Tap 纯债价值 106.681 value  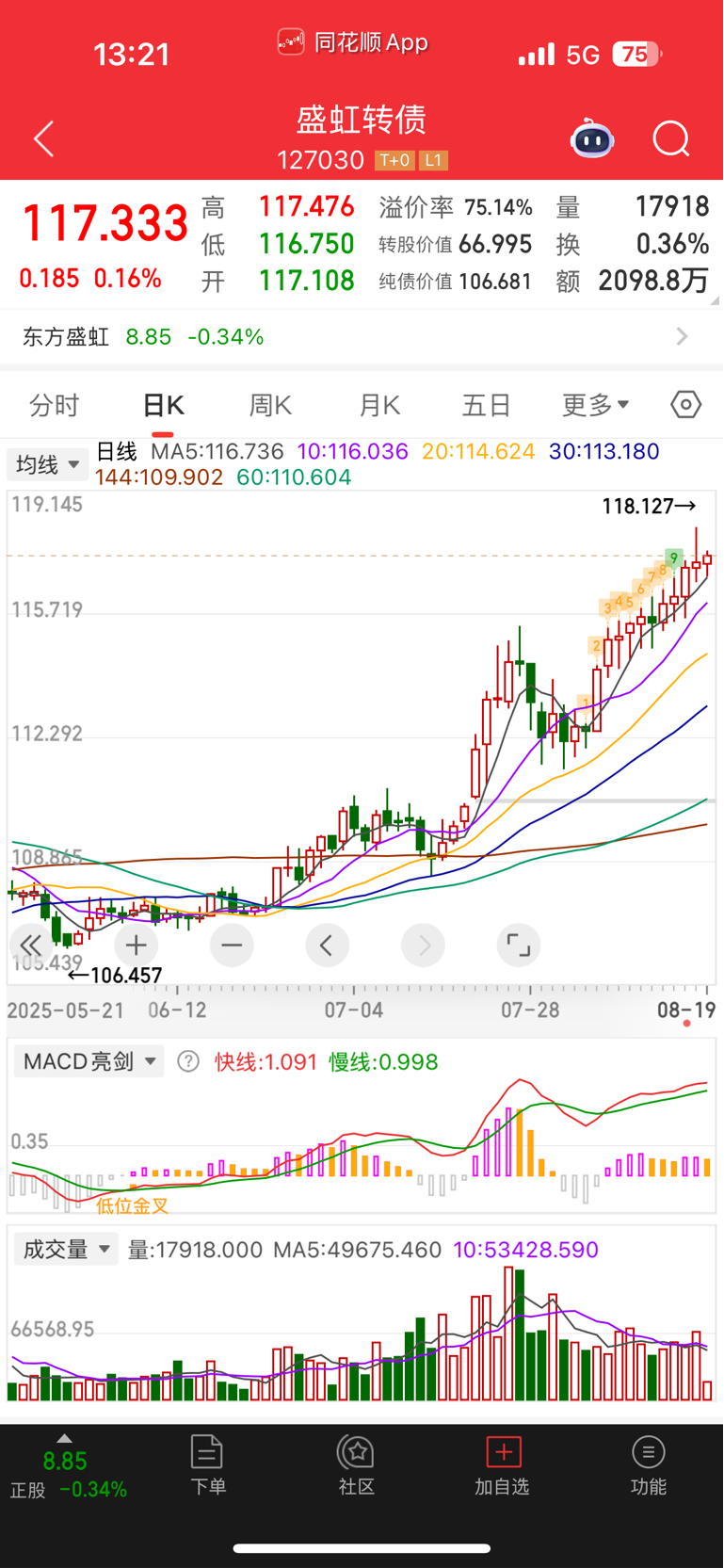pos(495,281)
